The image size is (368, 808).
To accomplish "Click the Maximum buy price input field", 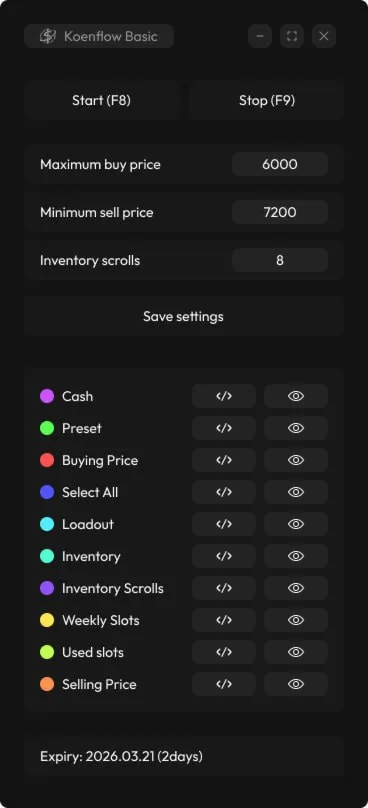I will point(280,164).
